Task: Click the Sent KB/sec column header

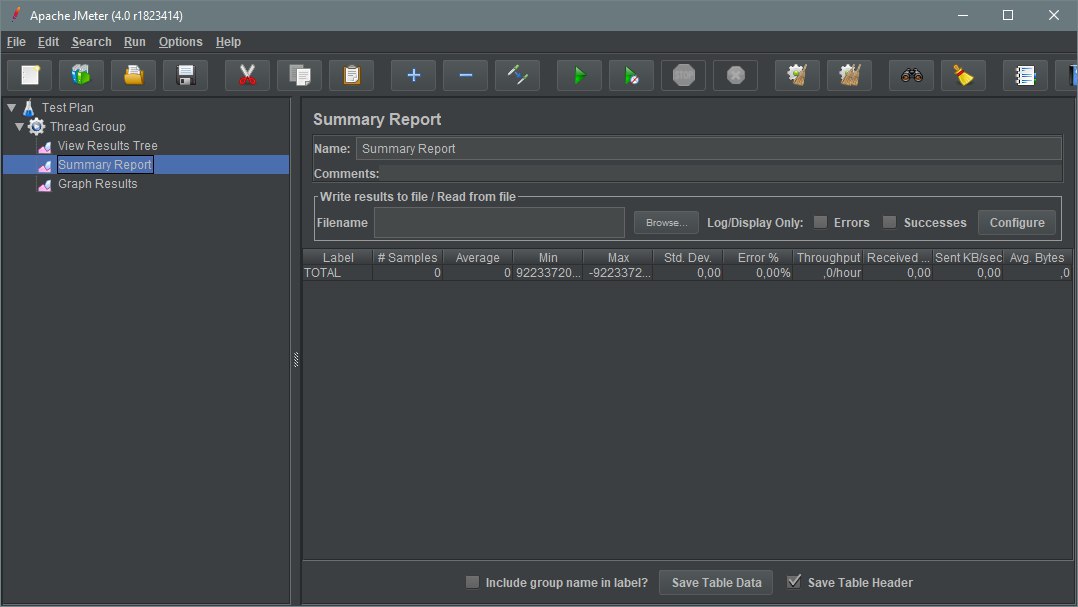Action: (968, 257)
